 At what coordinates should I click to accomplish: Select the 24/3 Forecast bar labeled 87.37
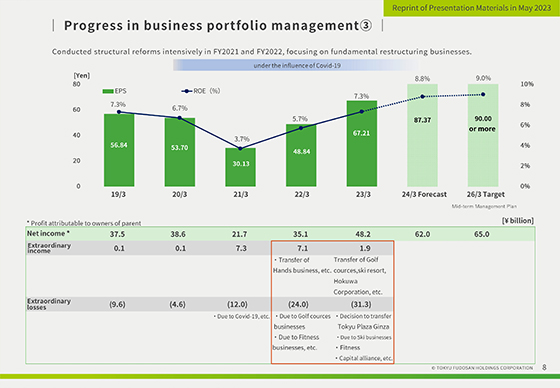click(422, 135)
